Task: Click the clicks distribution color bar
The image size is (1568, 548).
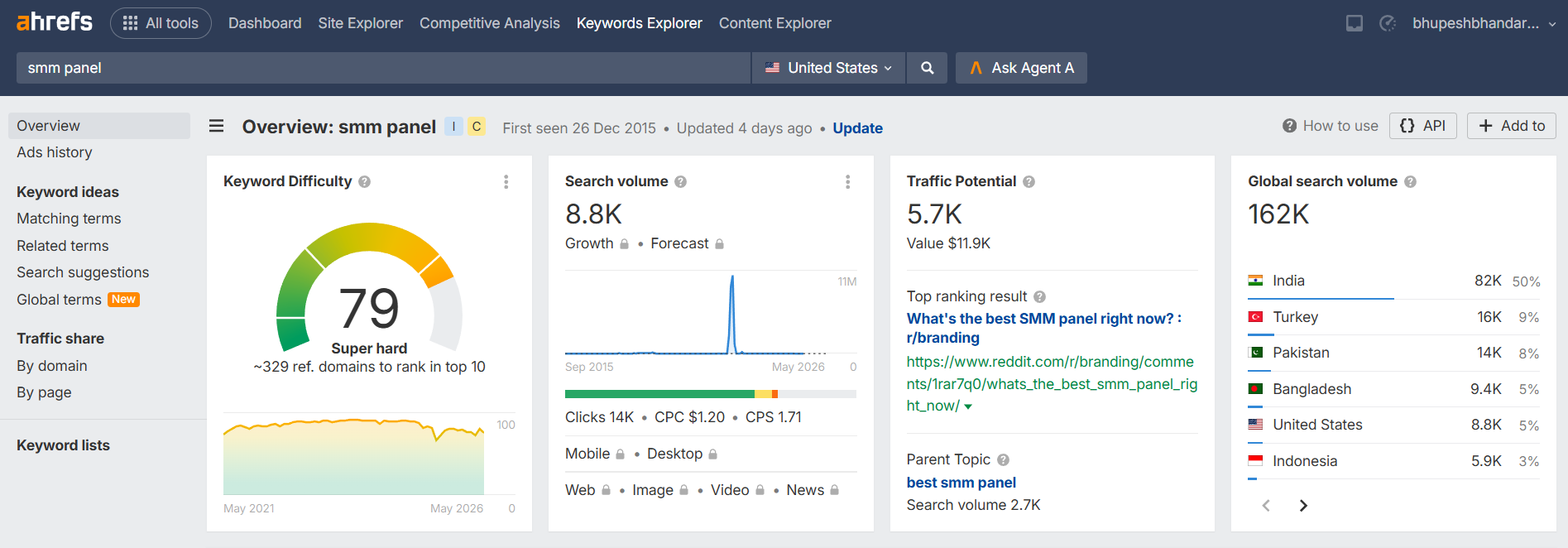Action: tap(711, 394)
